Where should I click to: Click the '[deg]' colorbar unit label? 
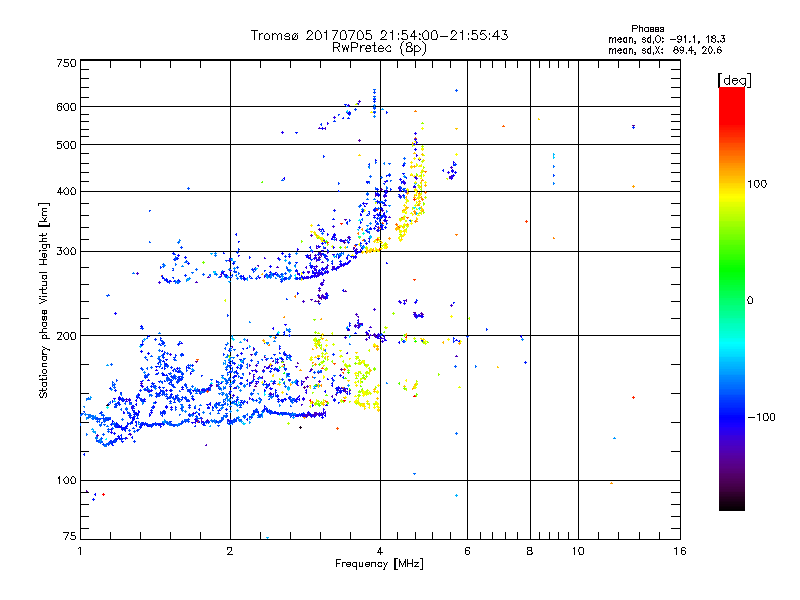734,80
